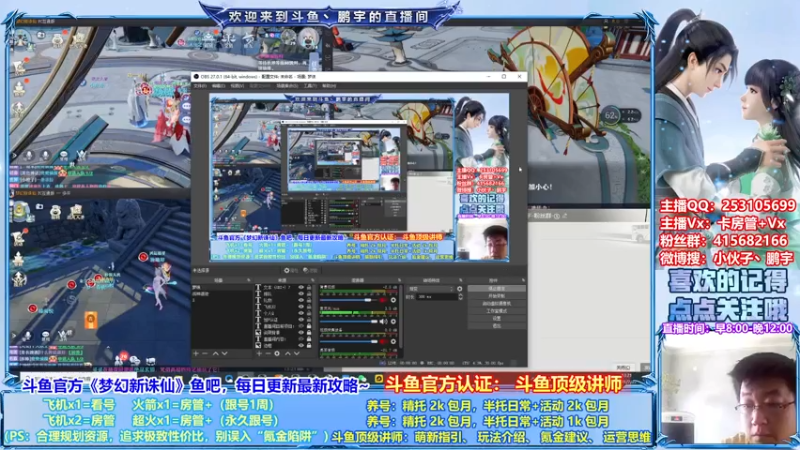Unlock the 边框 source
Image resolution: width=800 pixels, height=450 pixels.
click(309, 345)
